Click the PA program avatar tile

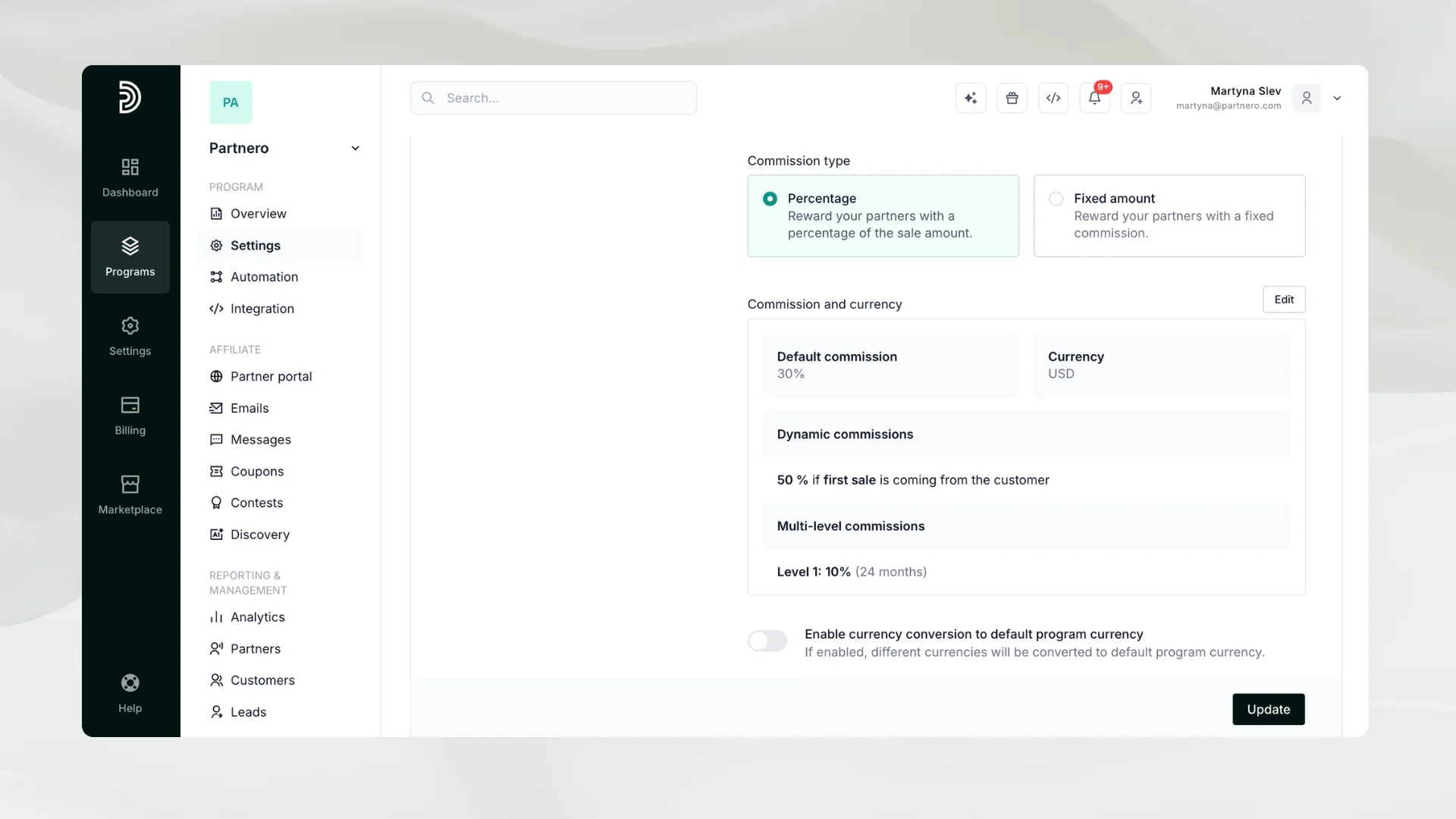click(x=231, y=102)
